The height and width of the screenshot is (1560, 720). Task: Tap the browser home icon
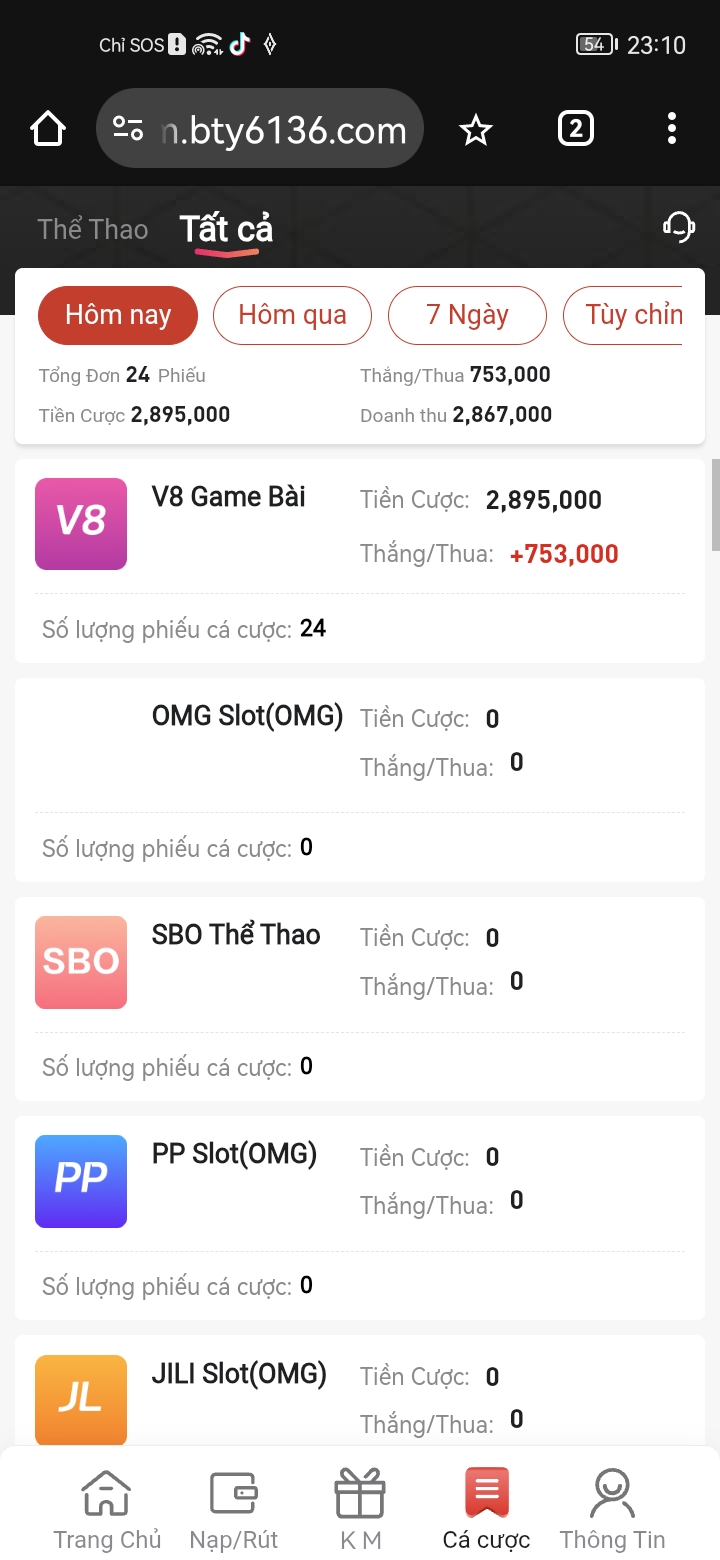click(x=48, y=130)
